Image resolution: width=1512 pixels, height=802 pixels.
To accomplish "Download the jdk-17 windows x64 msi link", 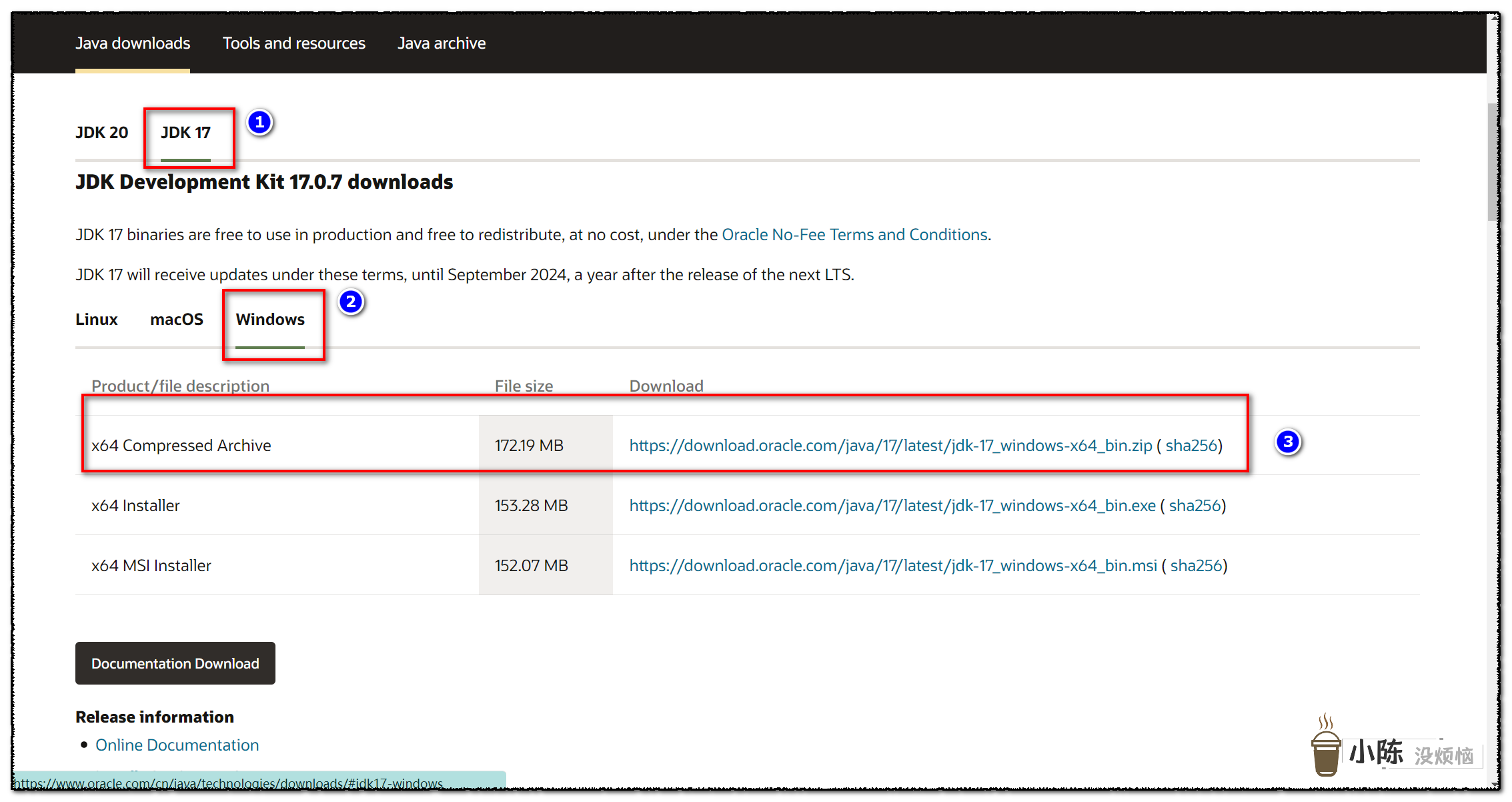I will (x=892, y=566).
